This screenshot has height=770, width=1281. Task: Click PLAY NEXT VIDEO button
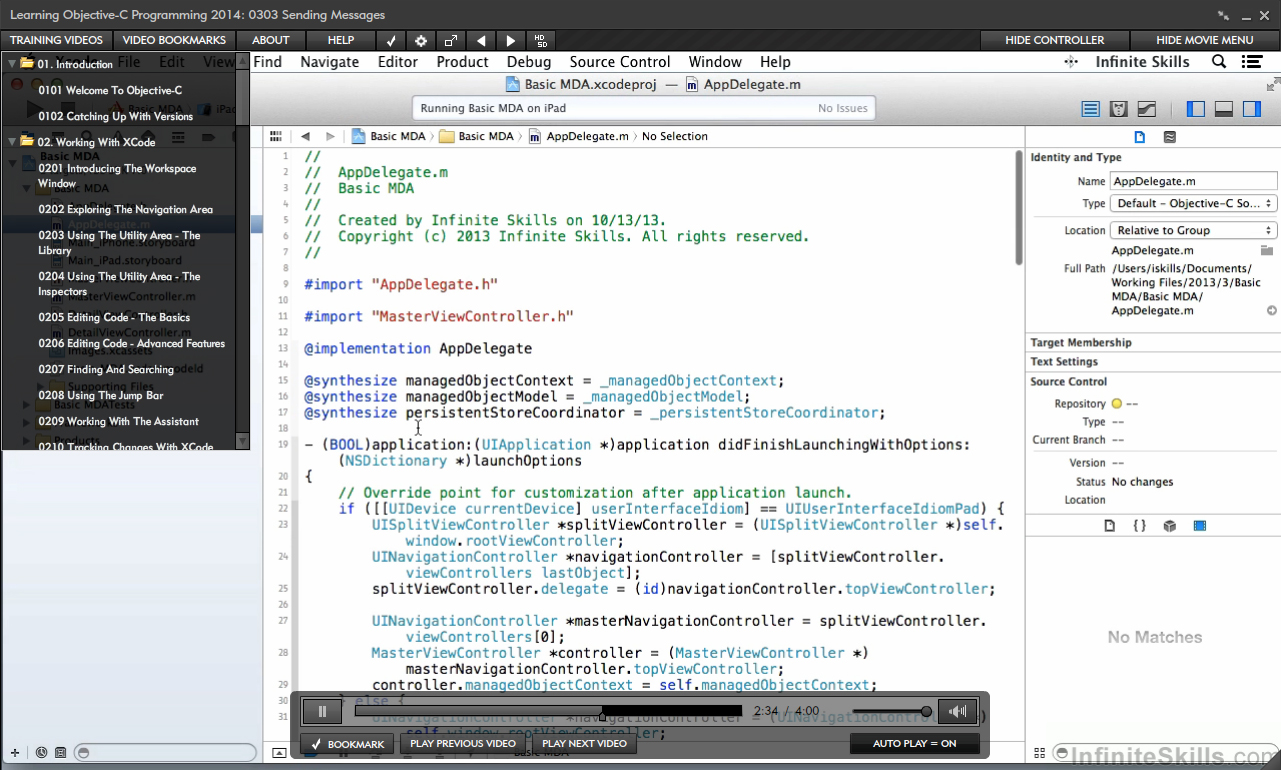pyautogui.click(x=584, y=743)
